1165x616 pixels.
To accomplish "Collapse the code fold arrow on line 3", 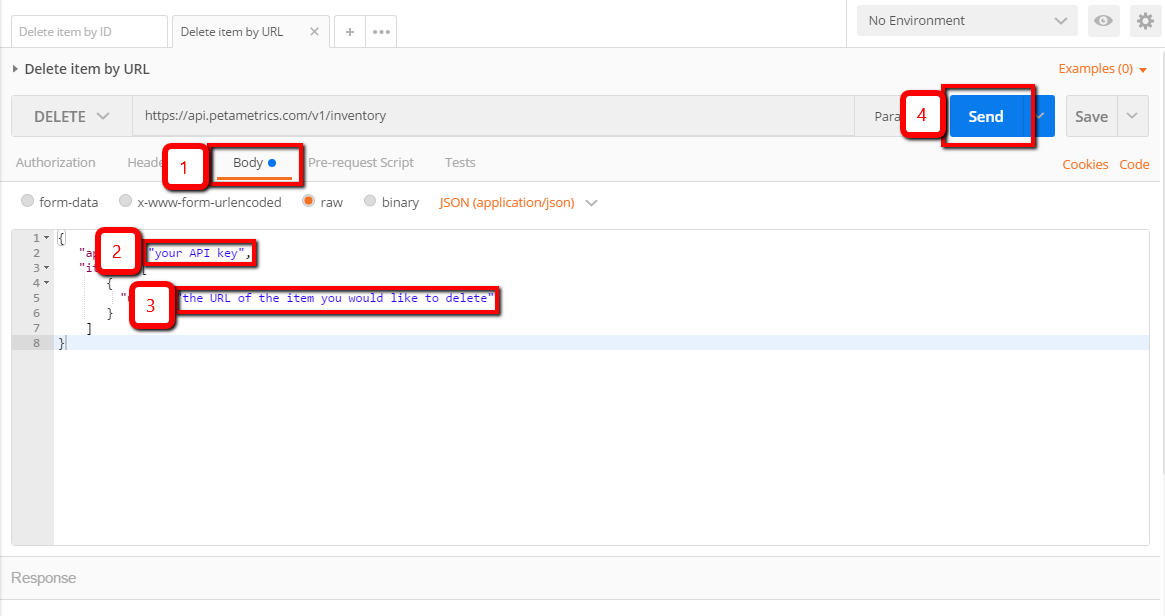I will [46, 268].
